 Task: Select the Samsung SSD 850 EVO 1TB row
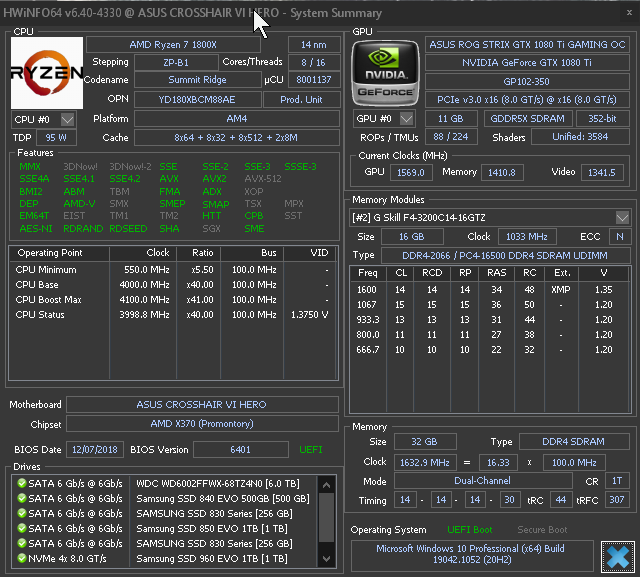(165, 528)
